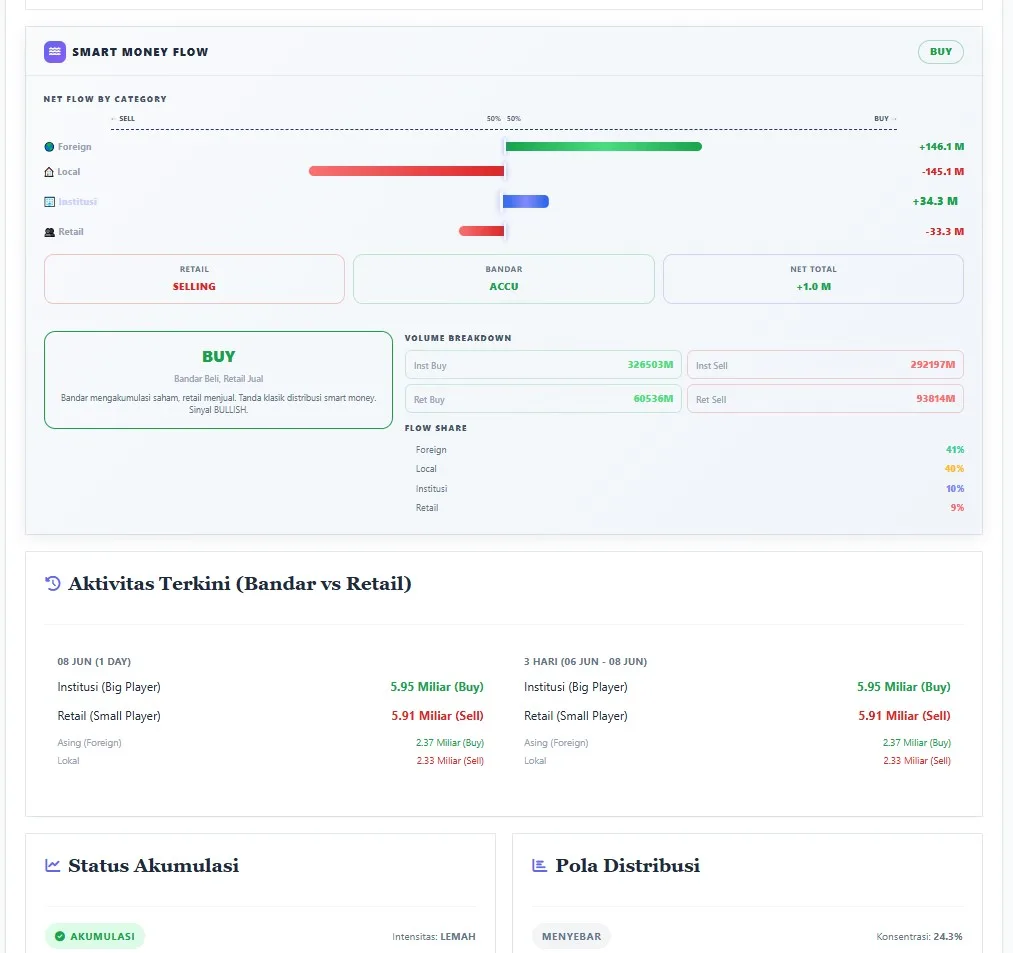The width and height of the screenshot is (1013, 953).
Task: Click the Inst Sell 292197M box
Action: tap(825, 365)
